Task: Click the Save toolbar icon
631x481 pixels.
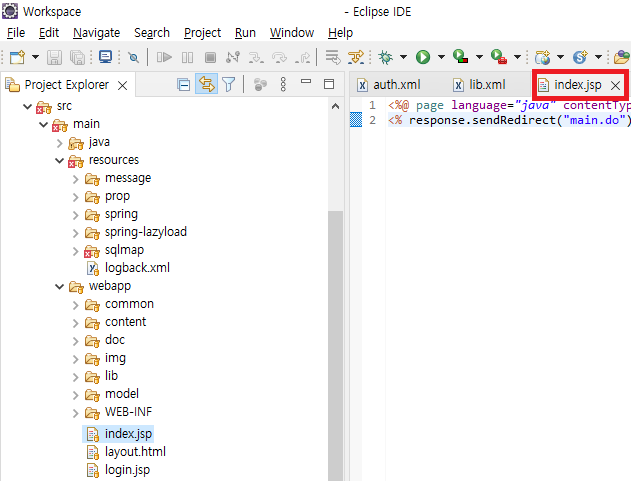Action: (x=55, y=58)
